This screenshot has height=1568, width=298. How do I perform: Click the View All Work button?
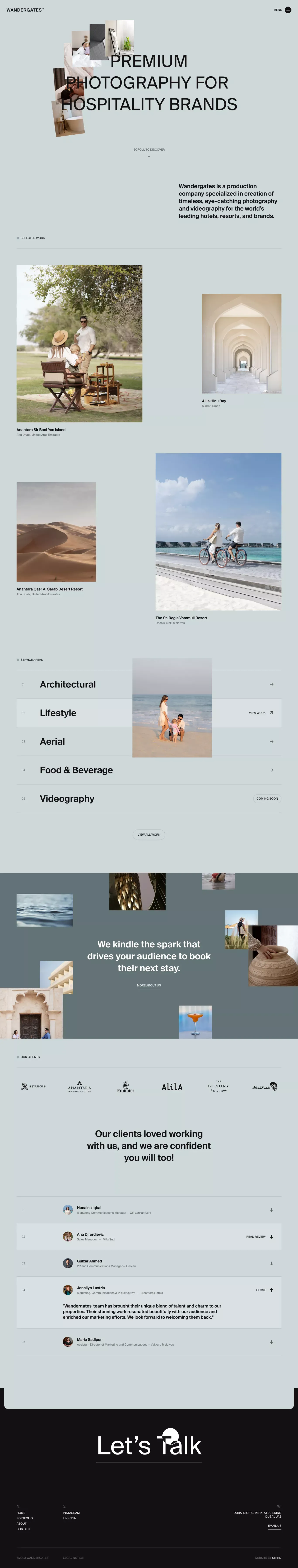149,835
